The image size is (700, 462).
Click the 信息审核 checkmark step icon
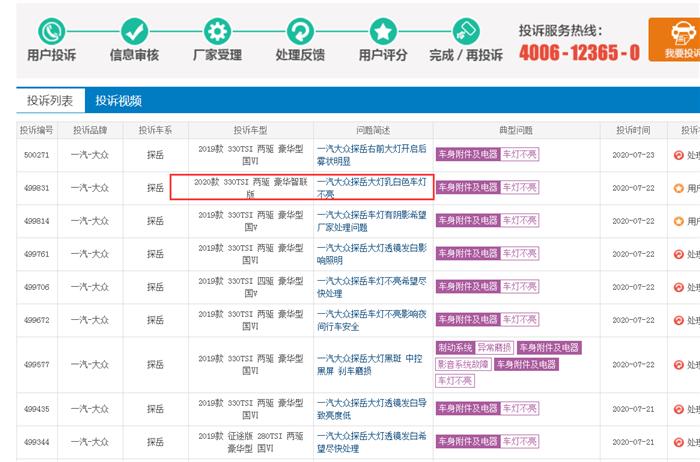tap(134, 32)
